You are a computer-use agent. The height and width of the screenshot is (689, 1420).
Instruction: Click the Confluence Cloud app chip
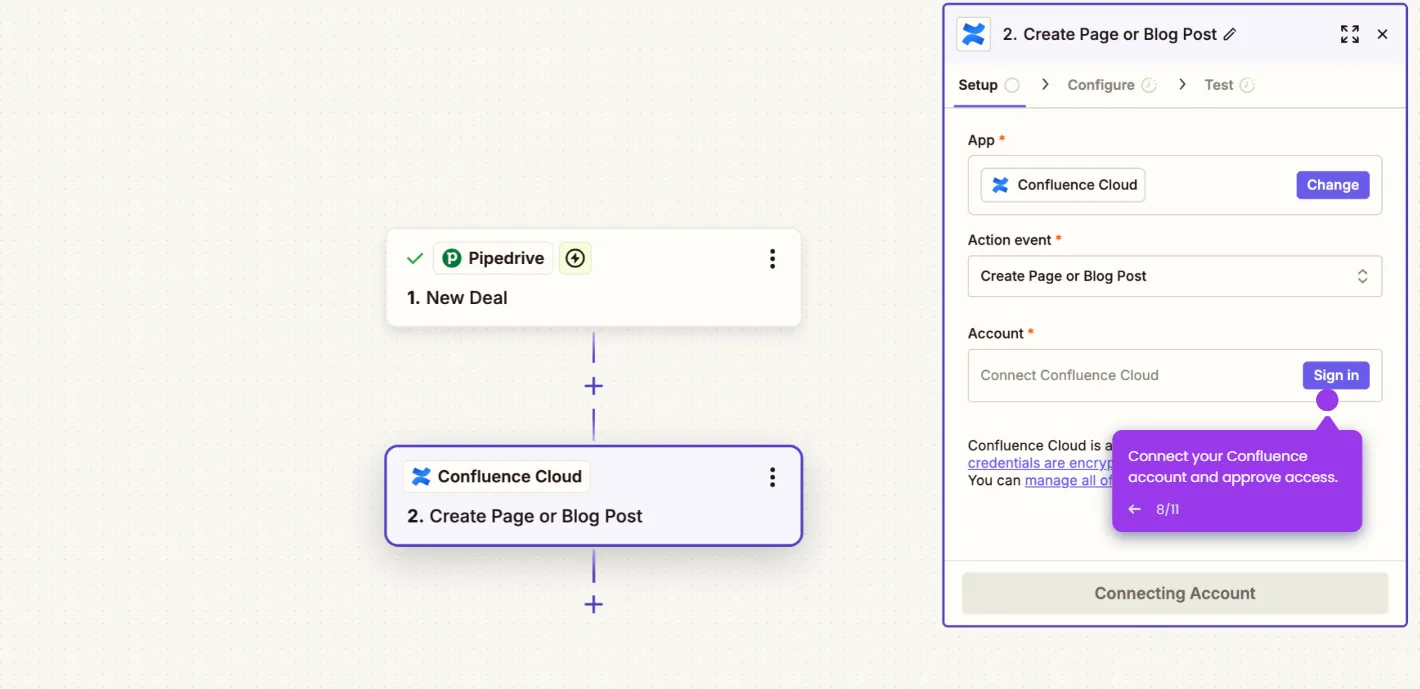click(1063, 185)
